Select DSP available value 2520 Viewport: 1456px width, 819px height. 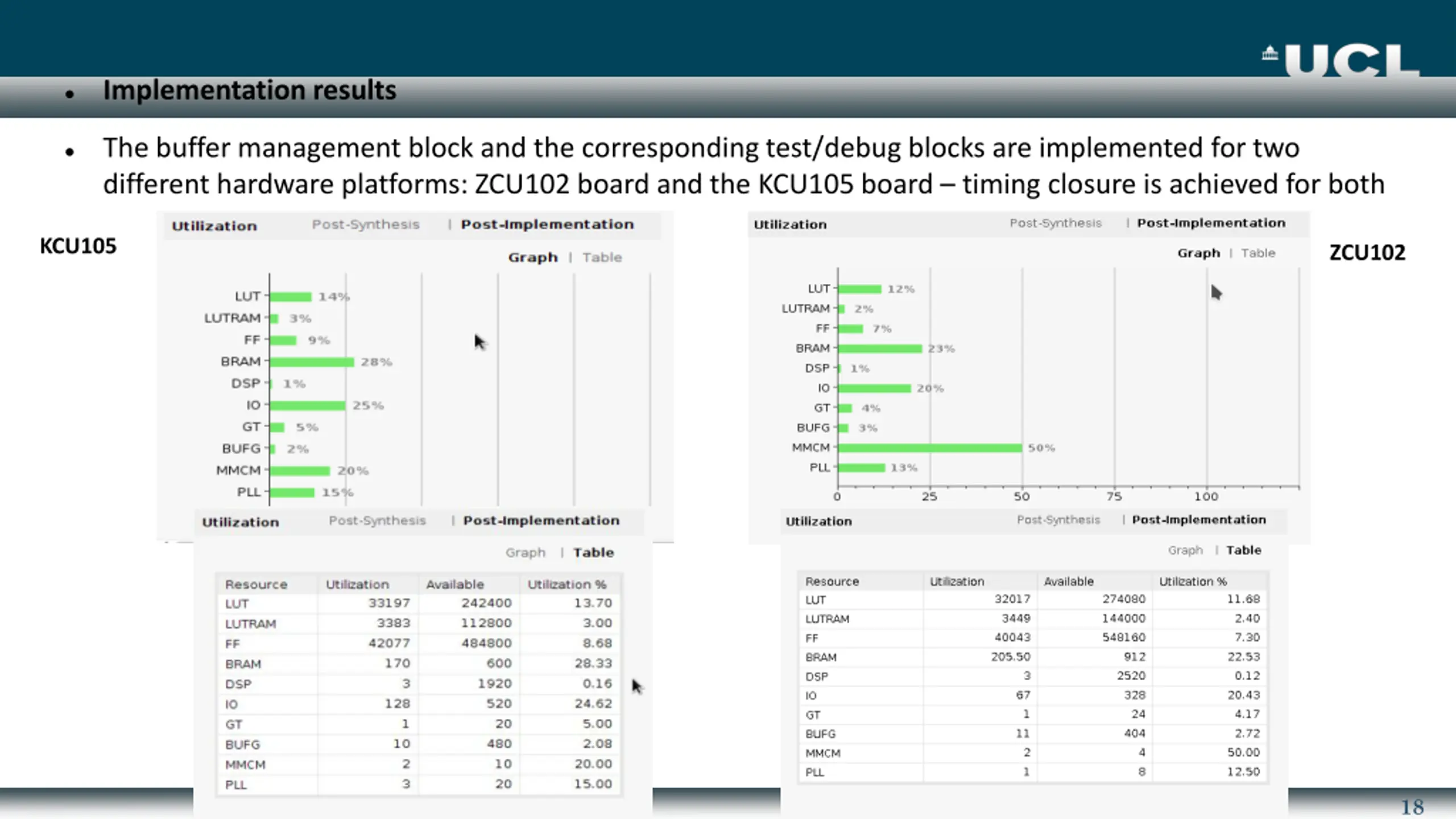1131,677
